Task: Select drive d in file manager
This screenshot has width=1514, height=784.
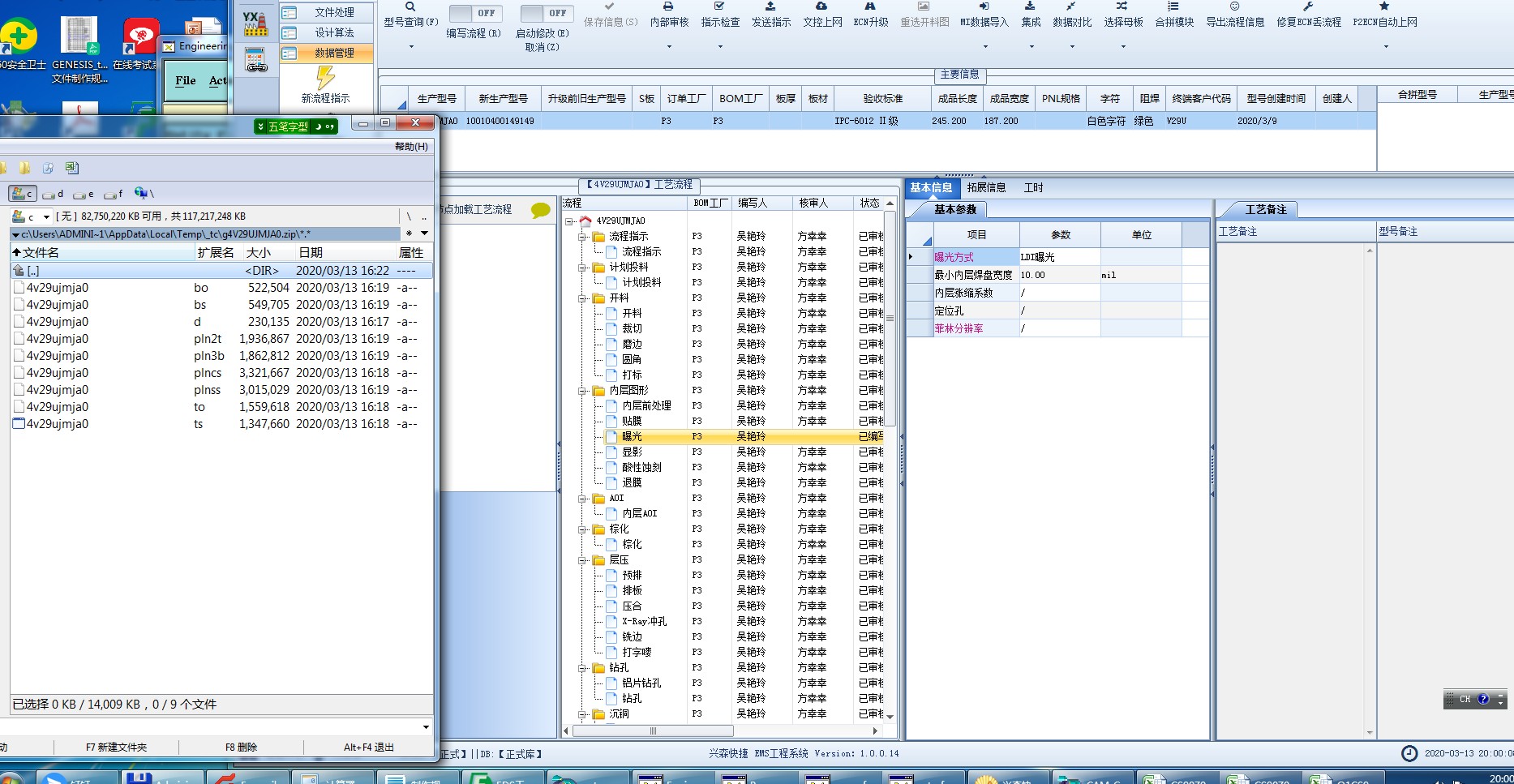Action: (x=53, y=194)
